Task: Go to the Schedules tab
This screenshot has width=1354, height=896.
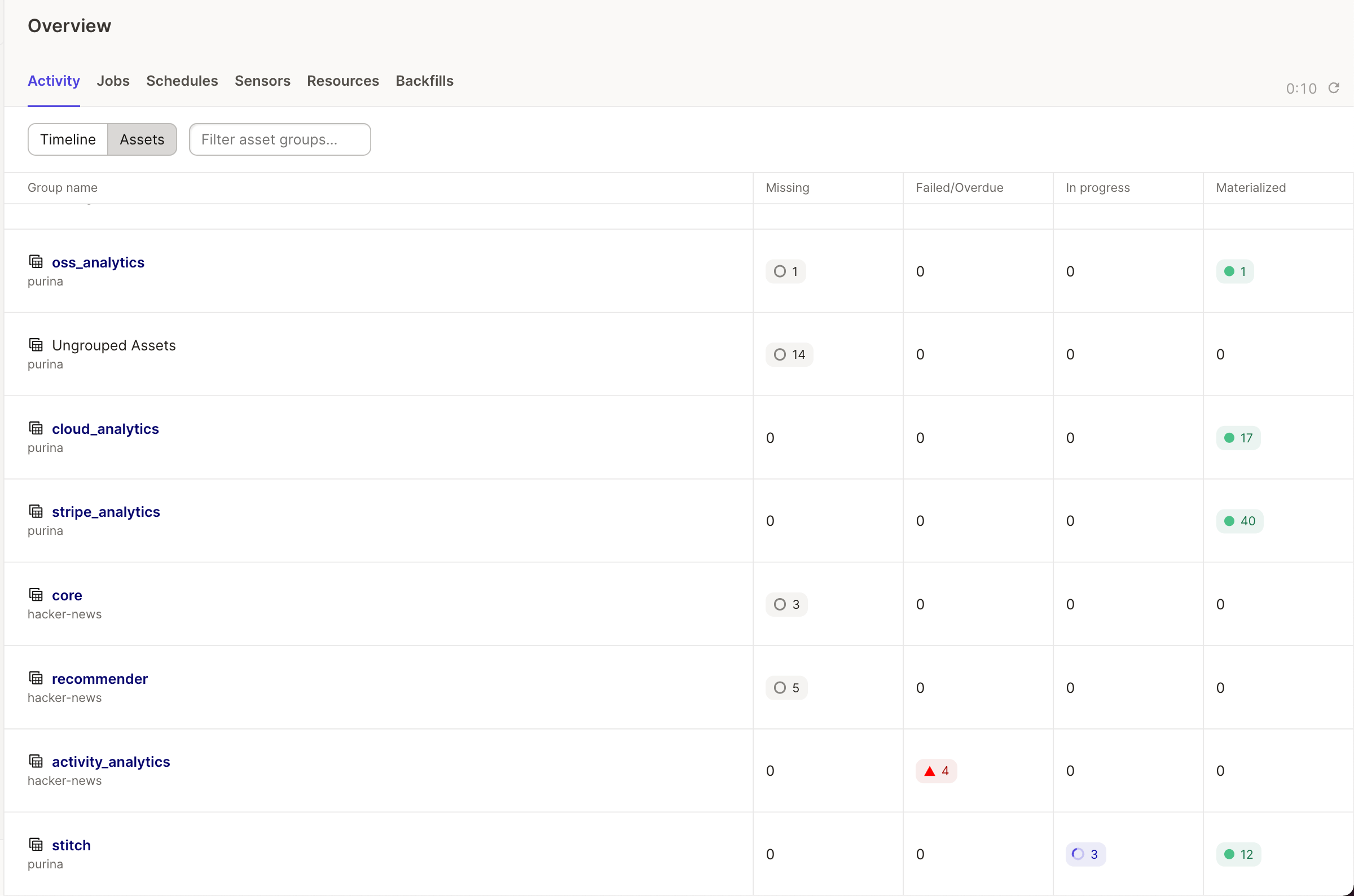Action: (x=182, y=81)
